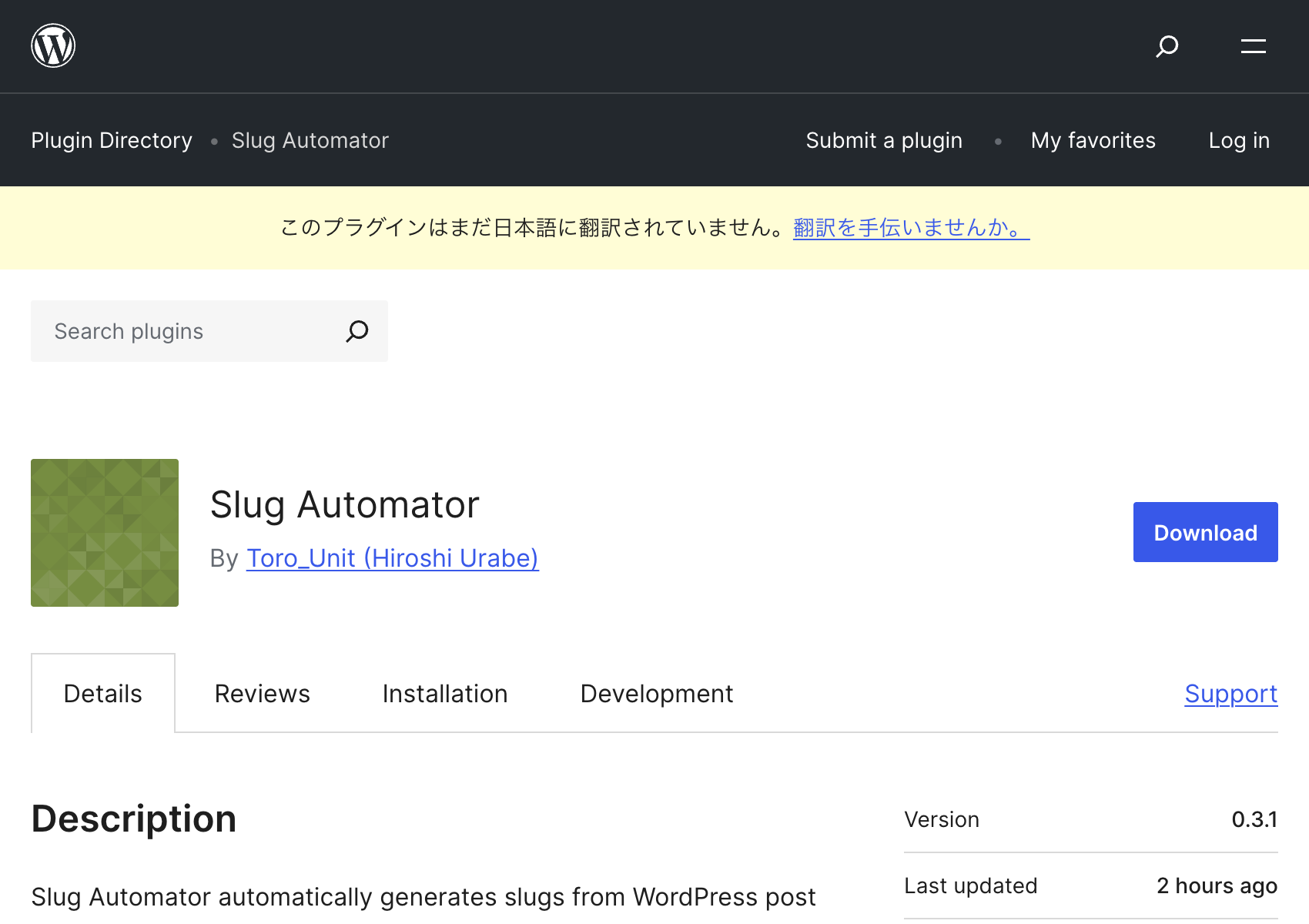Click the Version label

tap(942, 819)
